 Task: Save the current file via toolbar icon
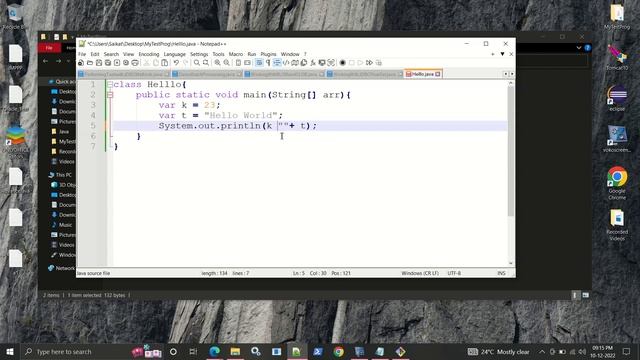click(99, 63)
